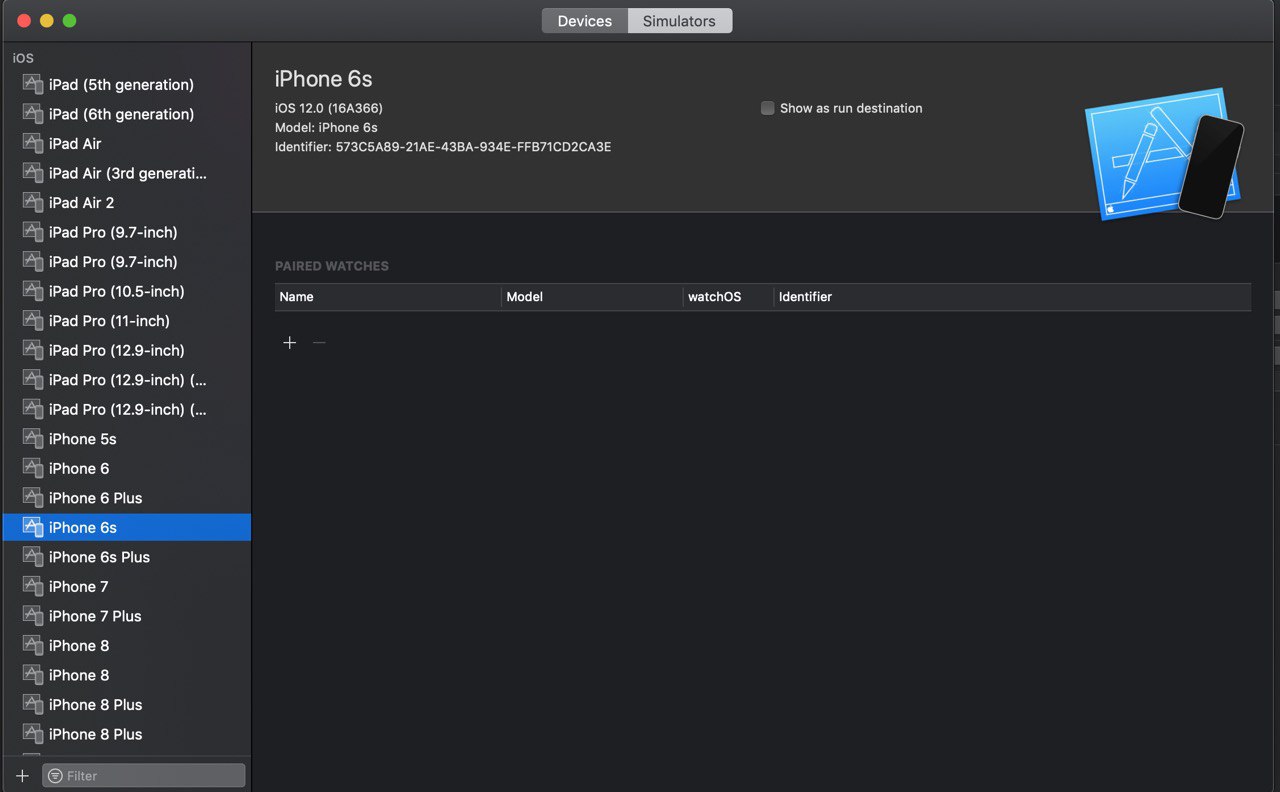Screen dimensions: 1280x792
Task: Select the iPhone 7 row (not Plus)
Action: pyautogui.click(x=127, y=586)
